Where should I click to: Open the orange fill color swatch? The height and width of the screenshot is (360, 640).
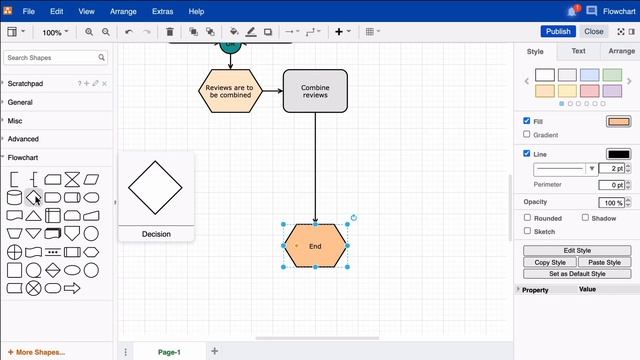tap(618, 121)
